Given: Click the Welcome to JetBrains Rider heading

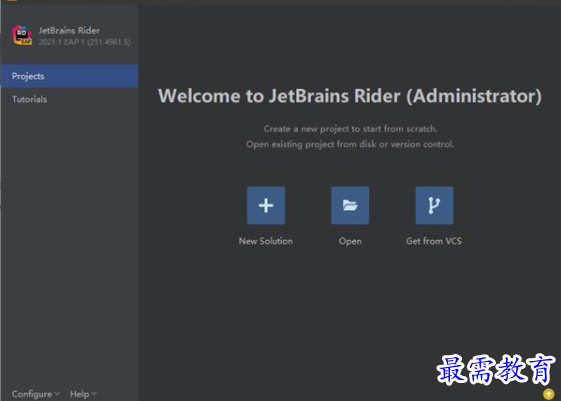Looking at the screenshot, I should [x=350, y=96].
